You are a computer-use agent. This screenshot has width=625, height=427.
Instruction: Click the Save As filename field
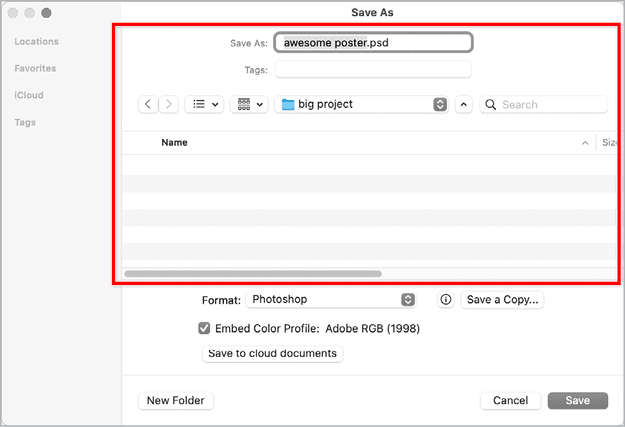point(373,43)
